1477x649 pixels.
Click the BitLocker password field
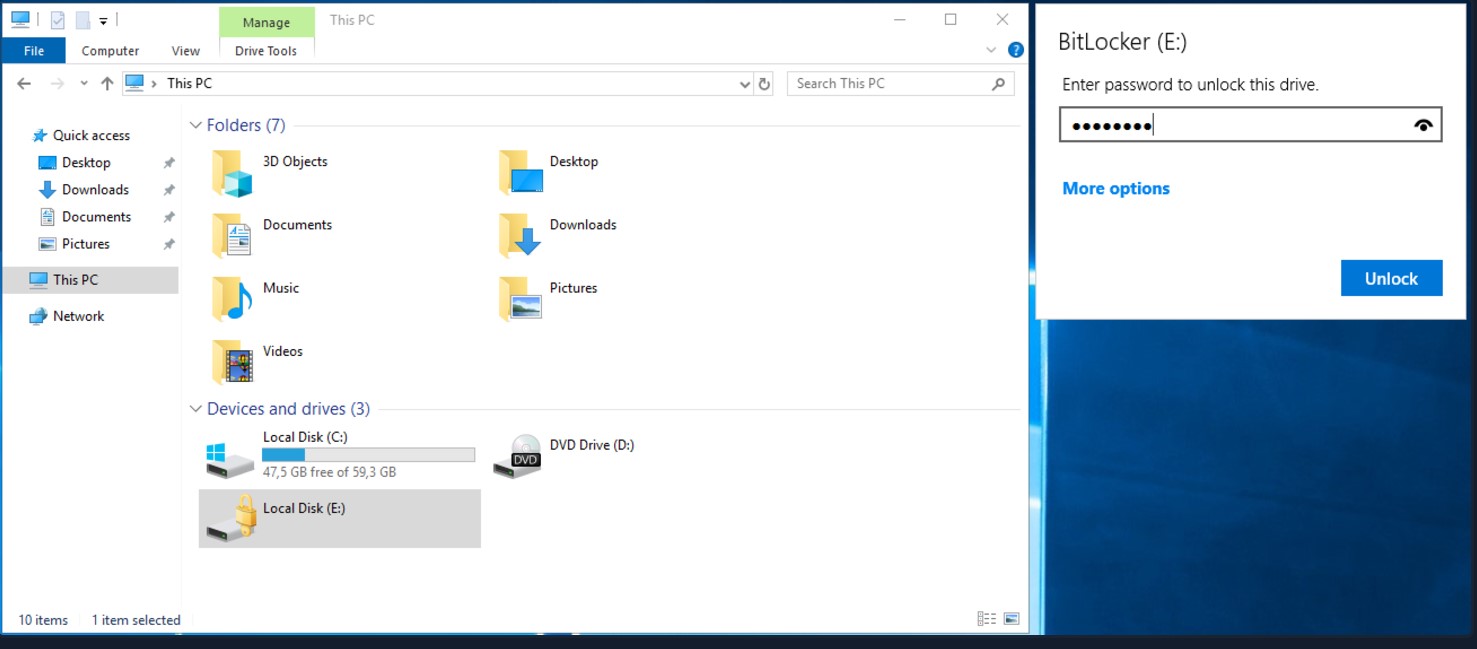pos(1250,125)
